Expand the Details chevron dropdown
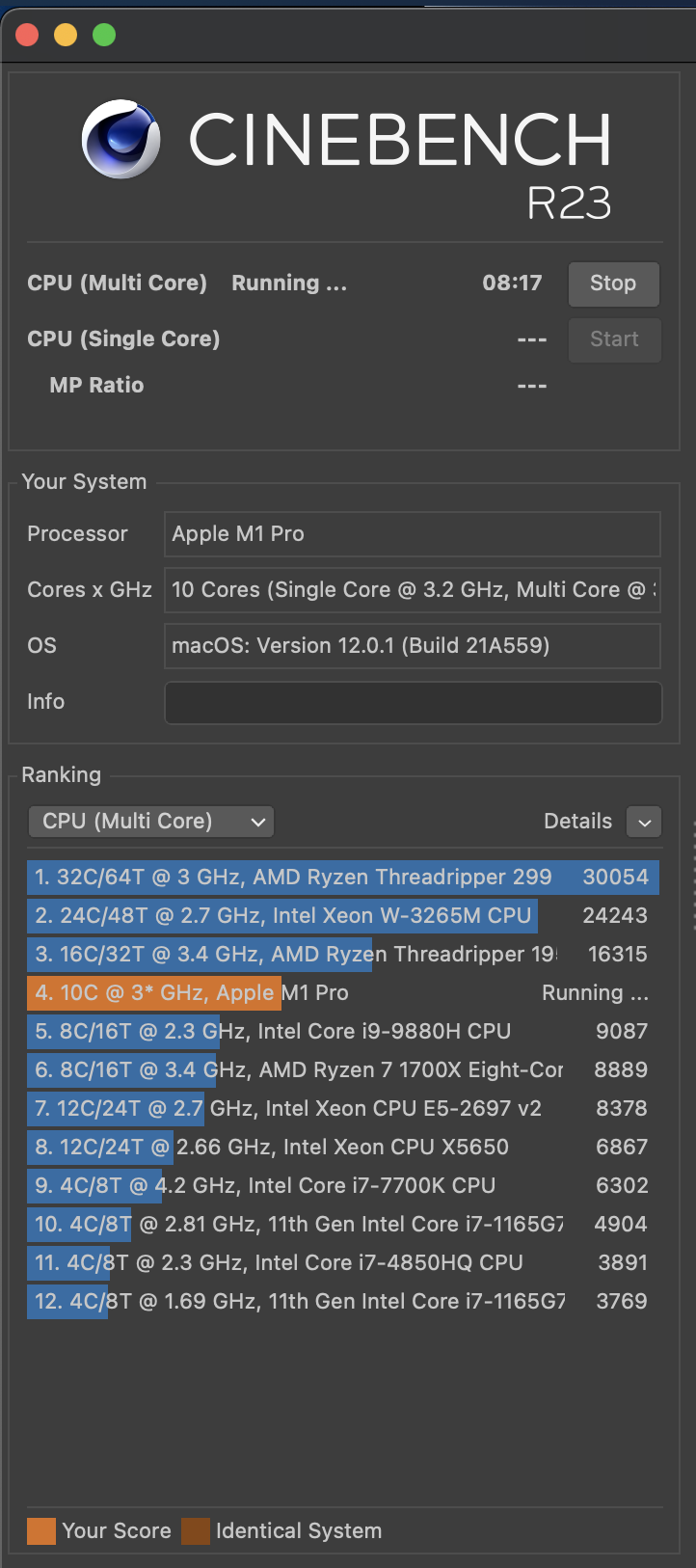This screenshot has width=696, height=1568. (x=644, y=822)
